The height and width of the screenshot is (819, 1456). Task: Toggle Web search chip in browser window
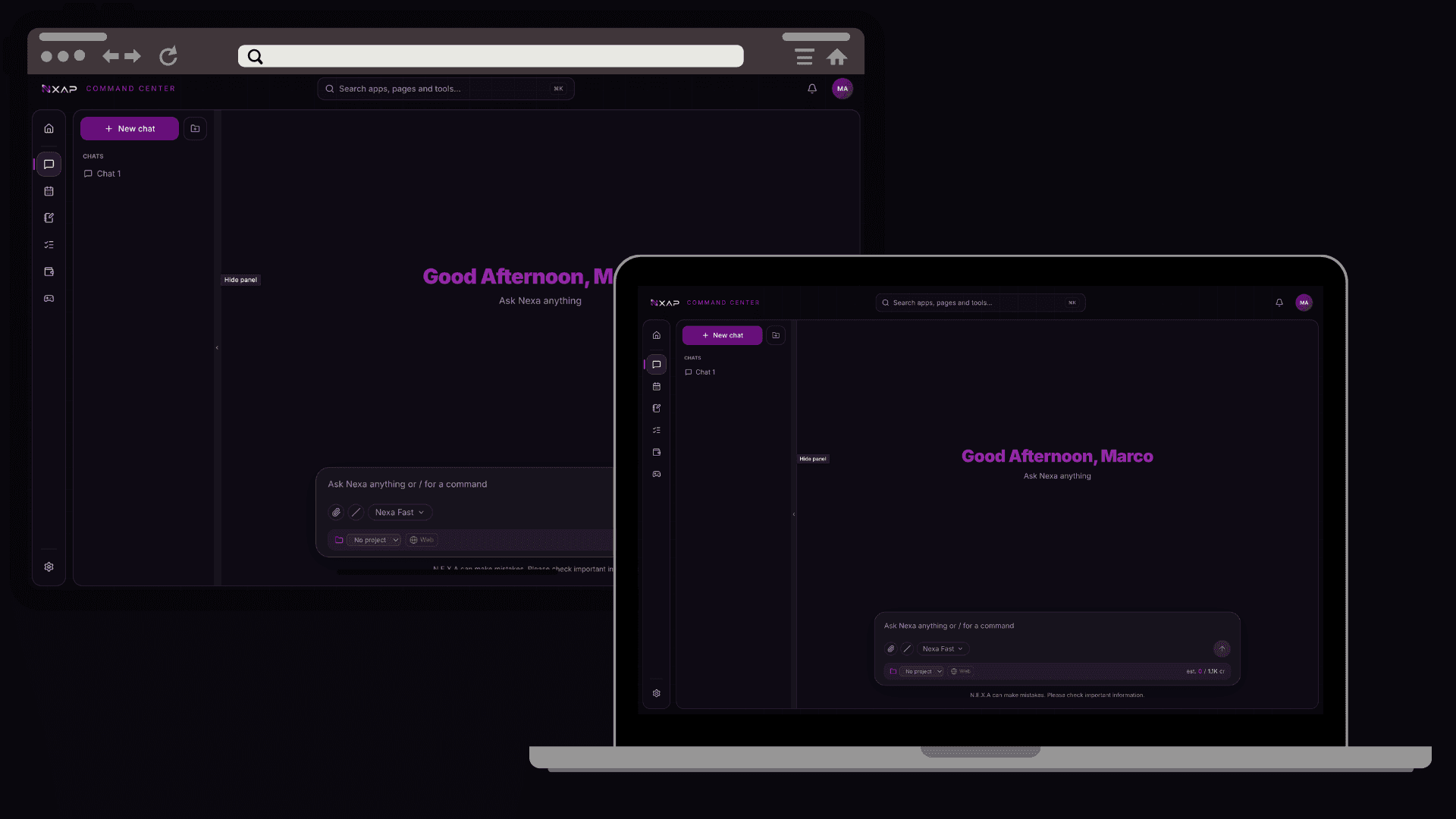[x=422, y=540]
